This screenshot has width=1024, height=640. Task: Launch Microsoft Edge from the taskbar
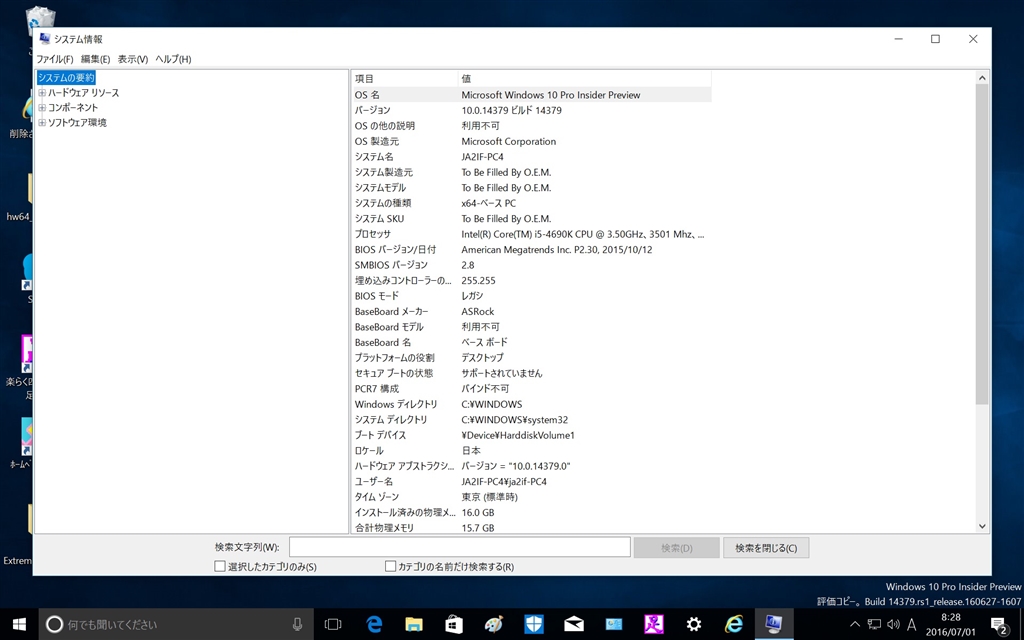coord(374,624)
